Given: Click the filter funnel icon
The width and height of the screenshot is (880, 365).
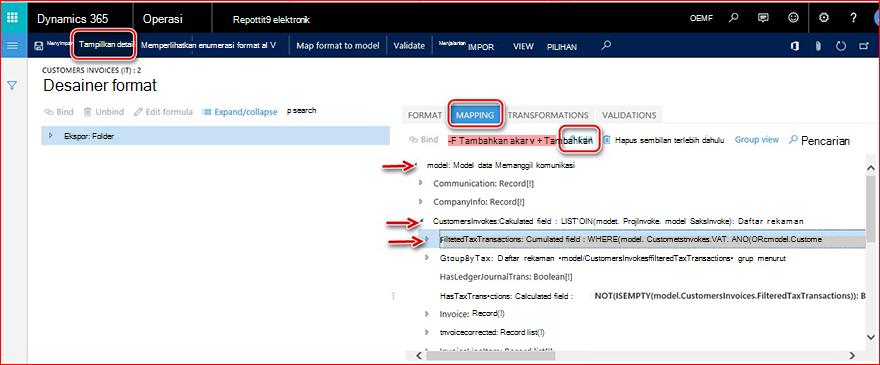Looking at the screenshot, I should (x=12, y=85).
